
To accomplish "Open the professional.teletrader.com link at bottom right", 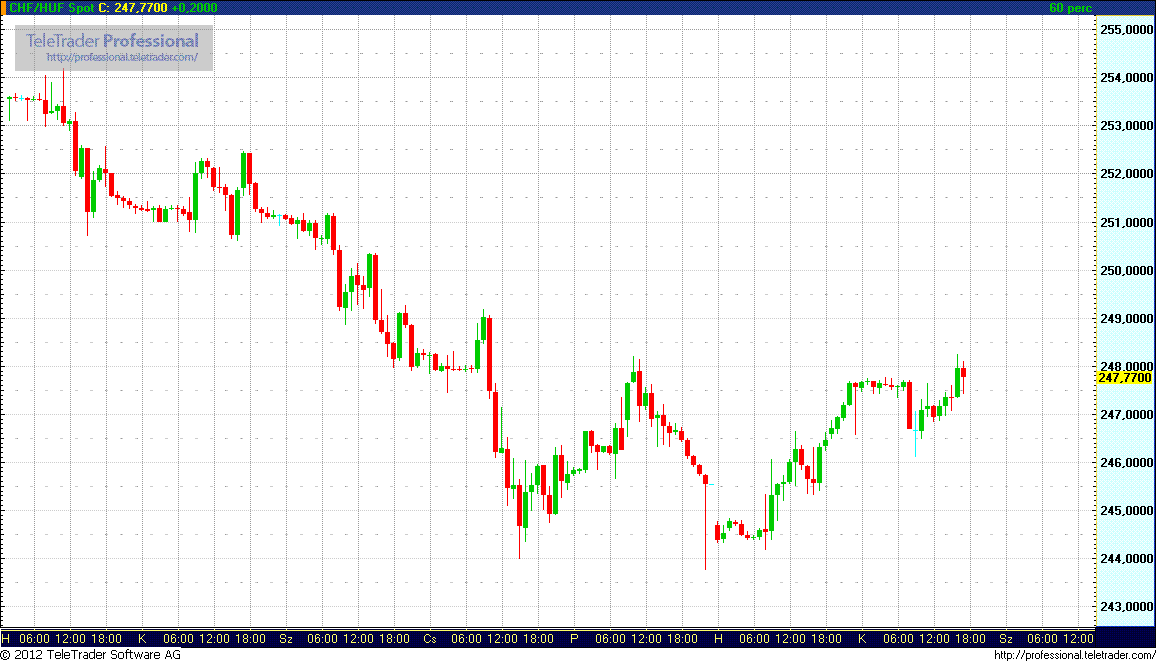I will click(1074, 654).
